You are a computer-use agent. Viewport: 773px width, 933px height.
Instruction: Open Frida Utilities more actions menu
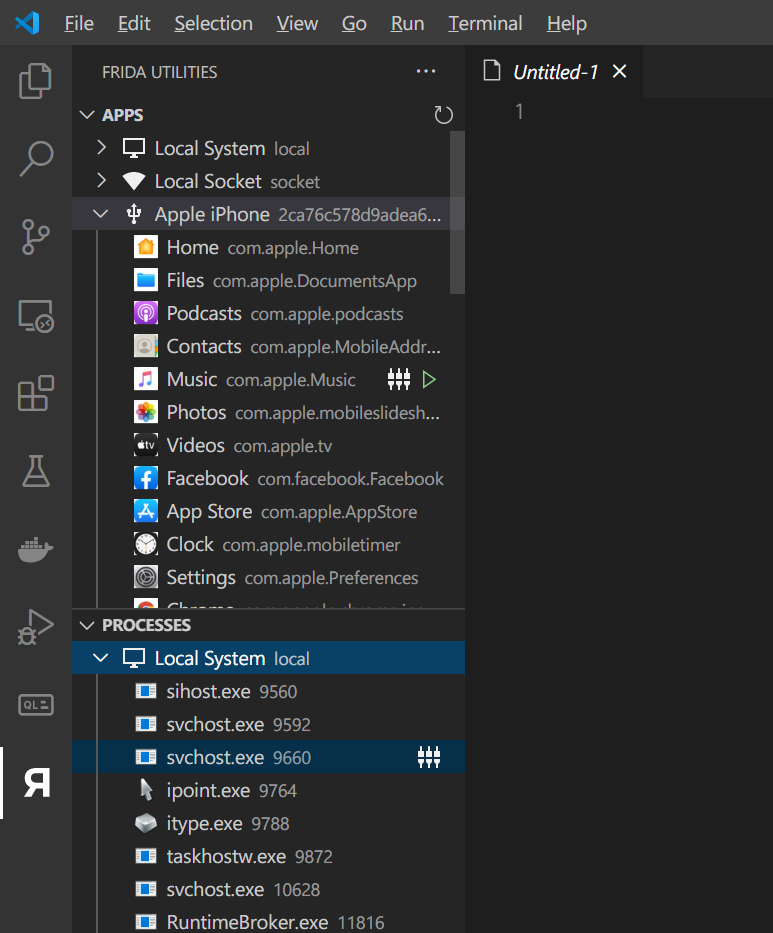[x=426, y=71]
